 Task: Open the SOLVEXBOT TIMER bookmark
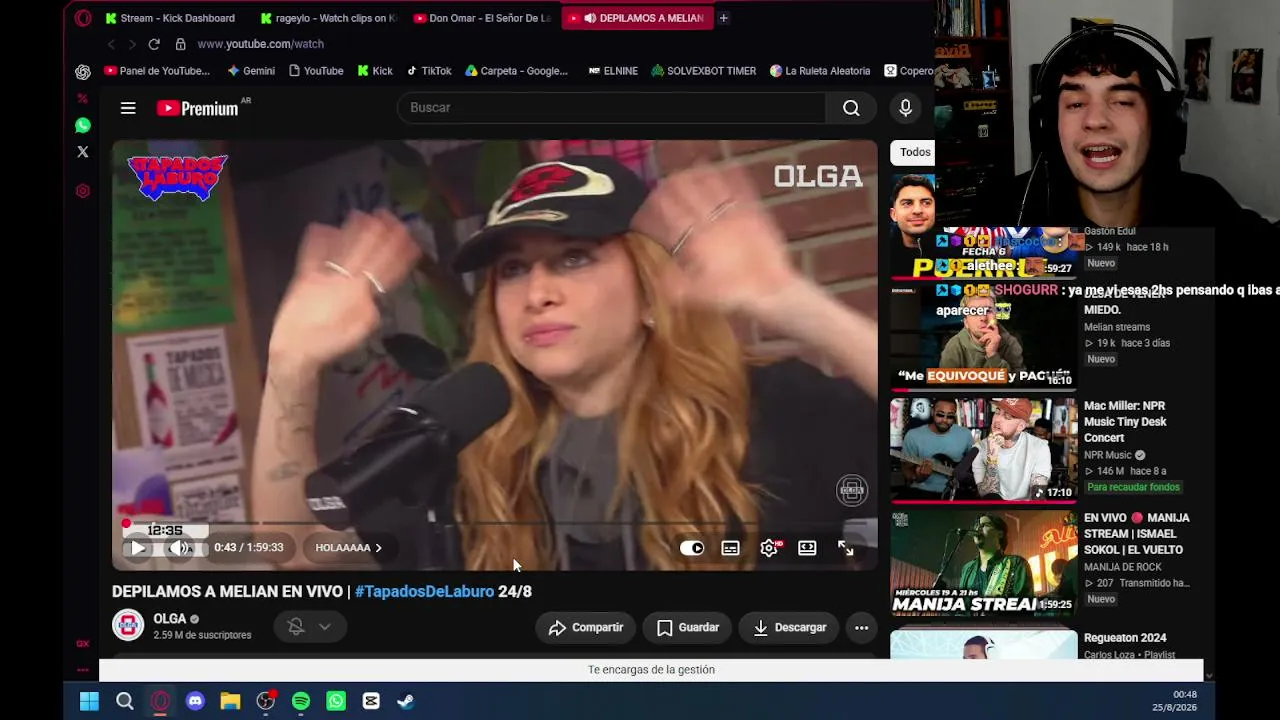pos(704,71)
